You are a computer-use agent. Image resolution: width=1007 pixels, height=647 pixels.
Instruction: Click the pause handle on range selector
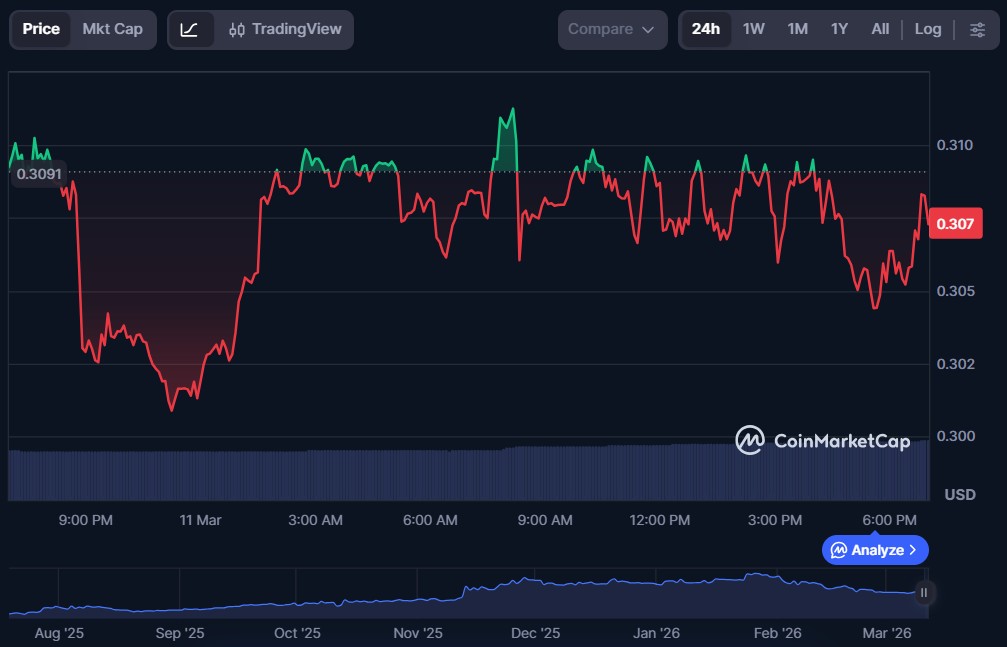[x=924, y=592]
